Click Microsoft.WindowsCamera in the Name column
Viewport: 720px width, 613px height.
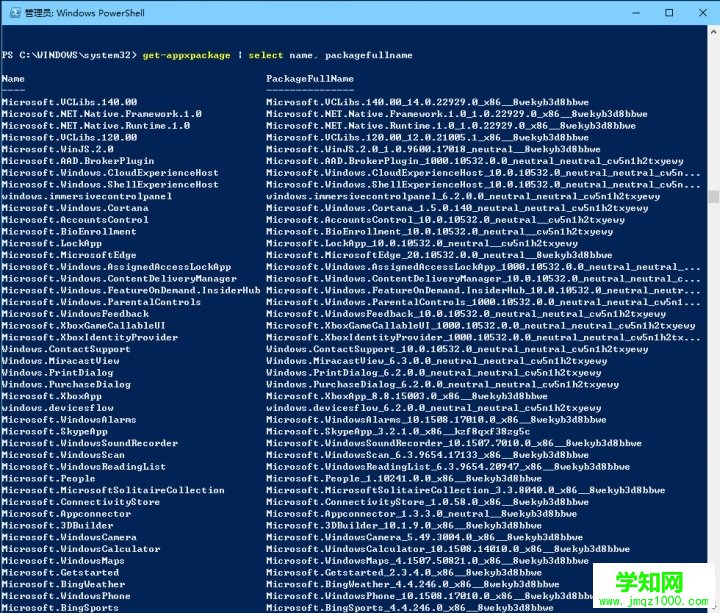tap(69, 537)
